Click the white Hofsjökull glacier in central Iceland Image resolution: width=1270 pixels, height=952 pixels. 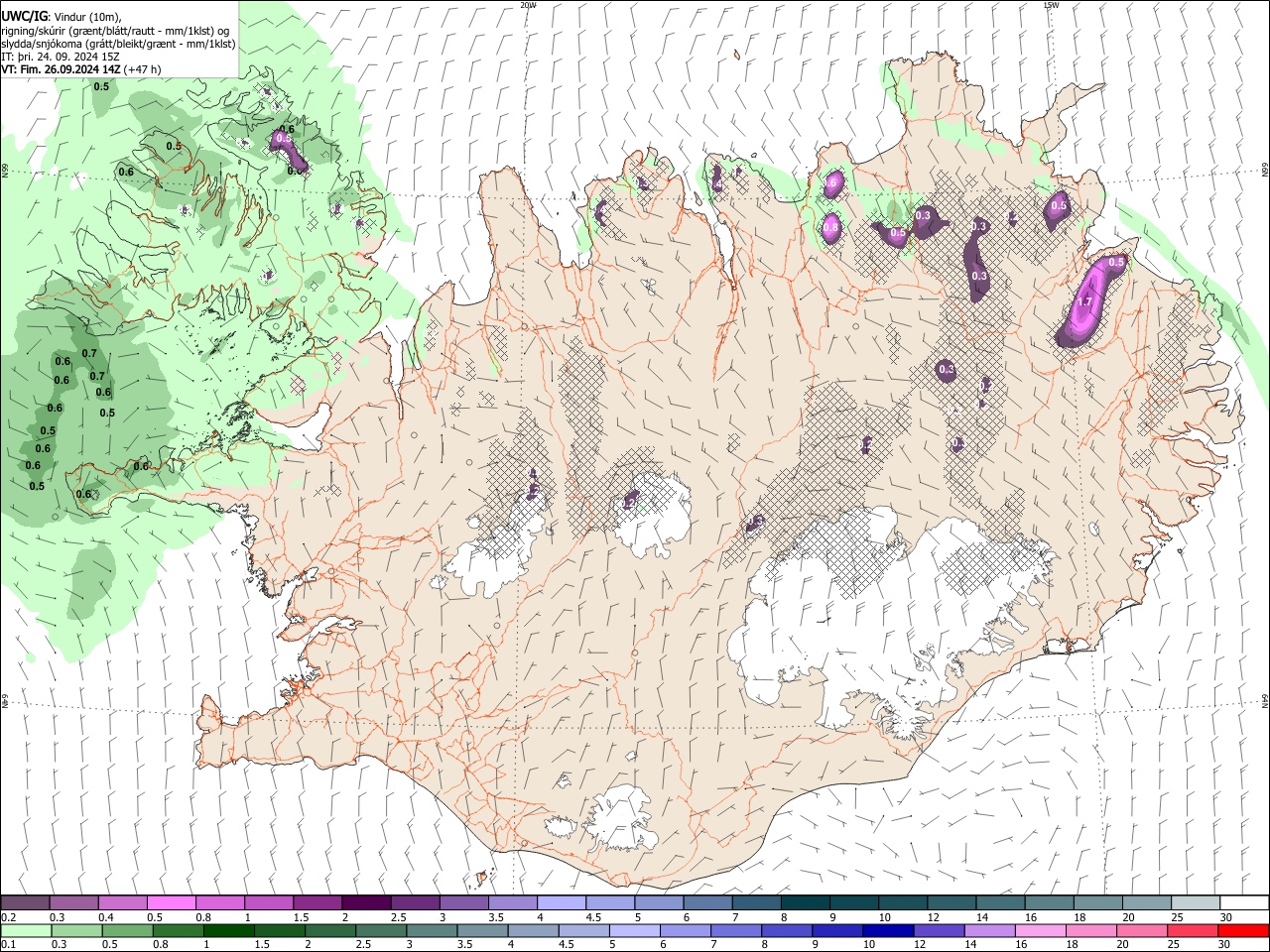[x=653, y=514]
